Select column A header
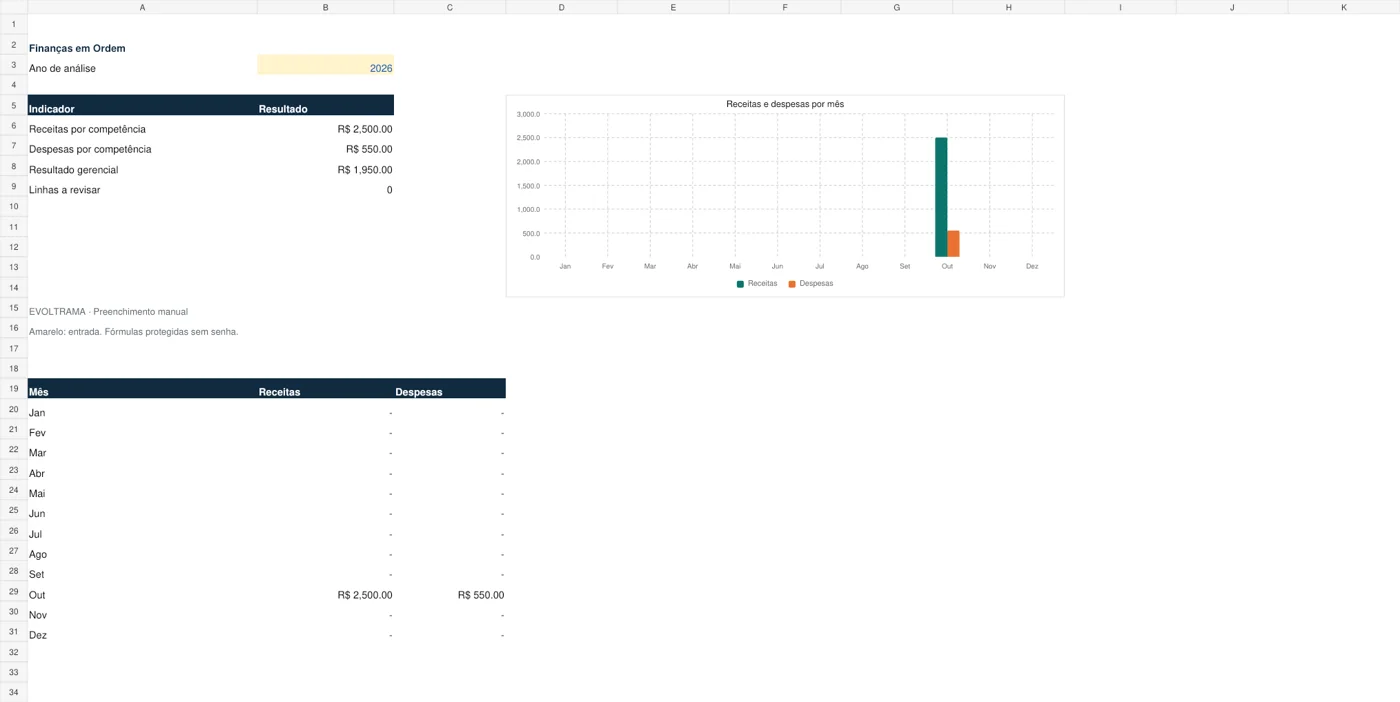The height and width of the screenshot is (702, 1400). (142, 7)
